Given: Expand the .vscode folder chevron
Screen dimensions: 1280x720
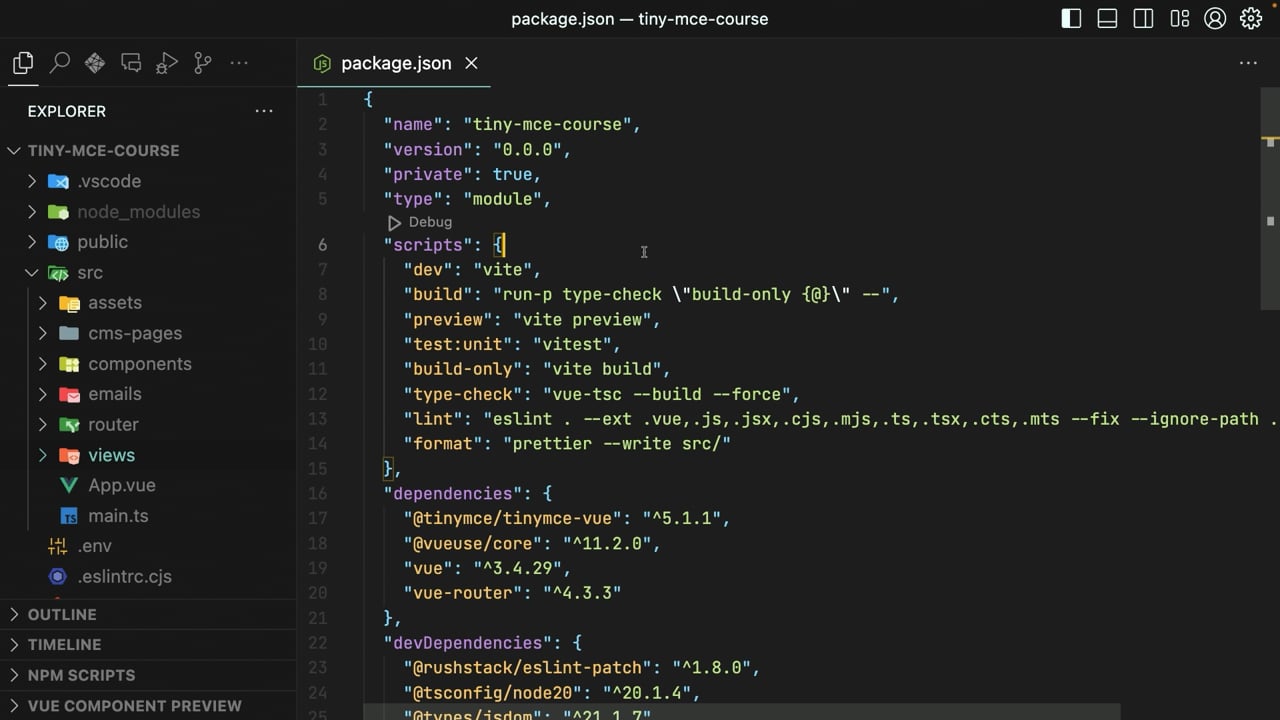Looking at the screenshot, I should 32,181.
